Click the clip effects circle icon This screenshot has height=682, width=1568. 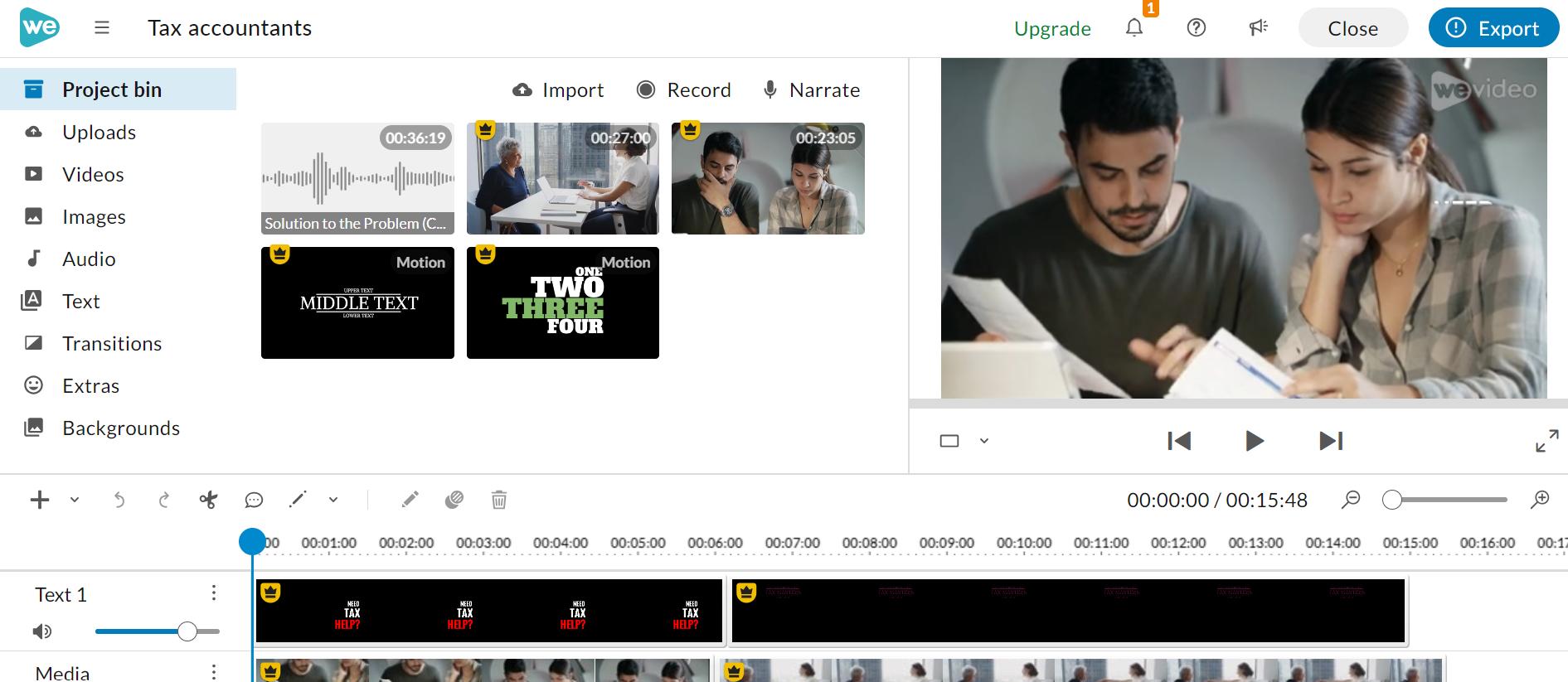coord(454,500)
